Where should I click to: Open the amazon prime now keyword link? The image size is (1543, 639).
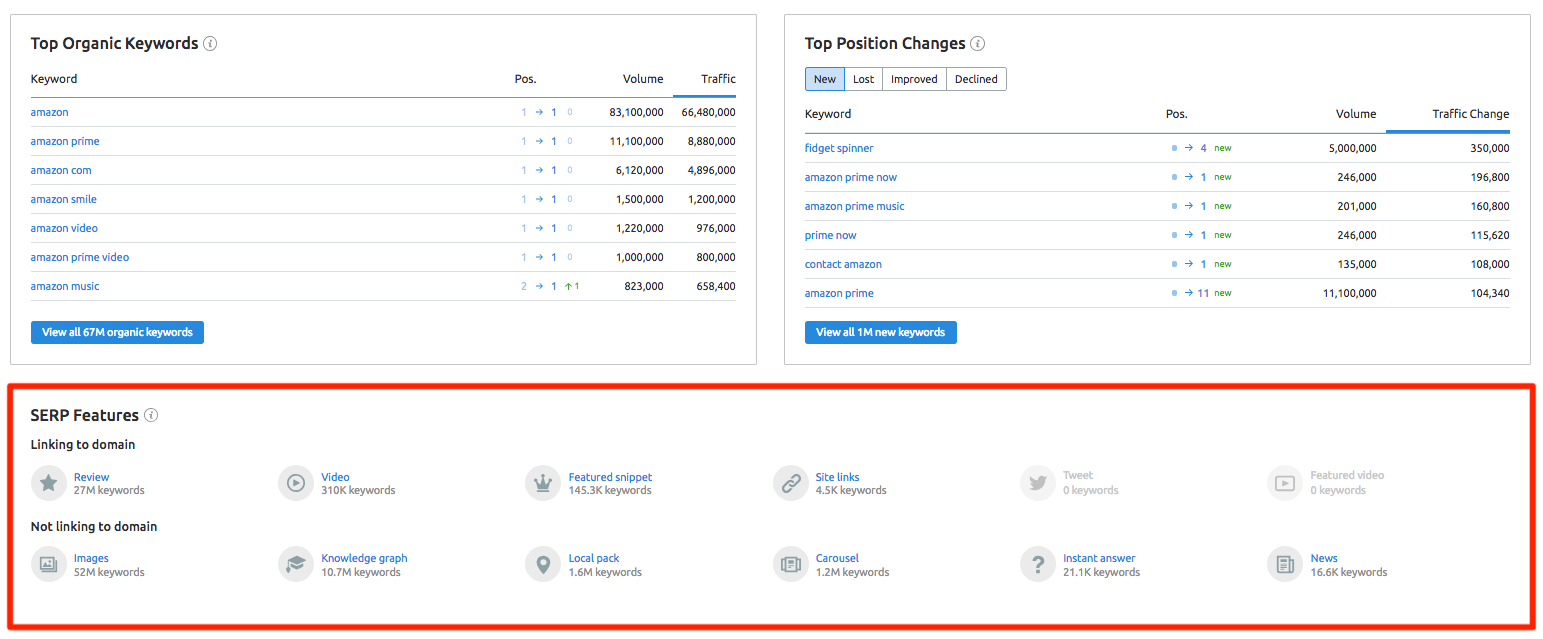(x=851, y=177)
